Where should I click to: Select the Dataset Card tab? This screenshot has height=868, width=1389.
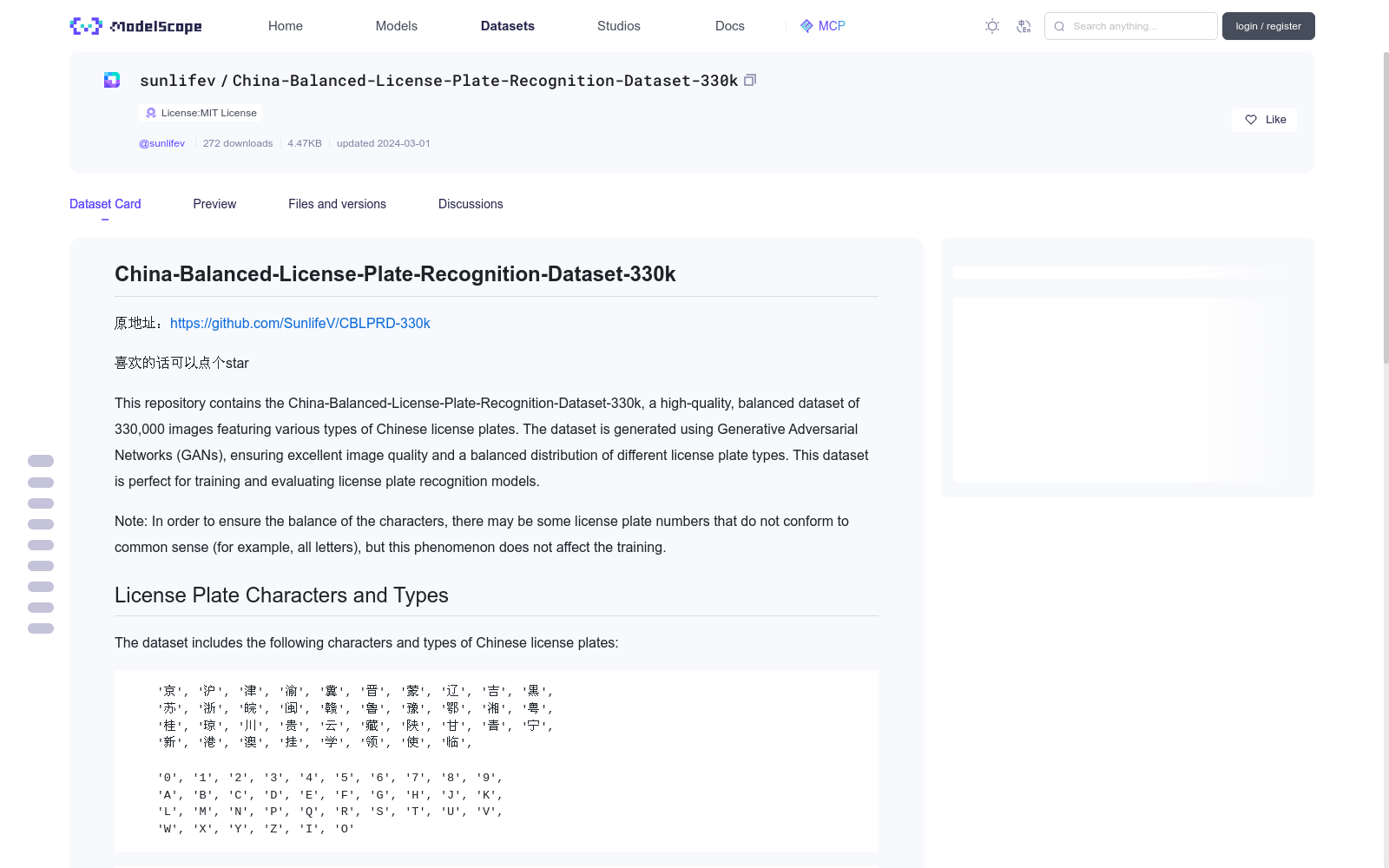click(105, 204)
